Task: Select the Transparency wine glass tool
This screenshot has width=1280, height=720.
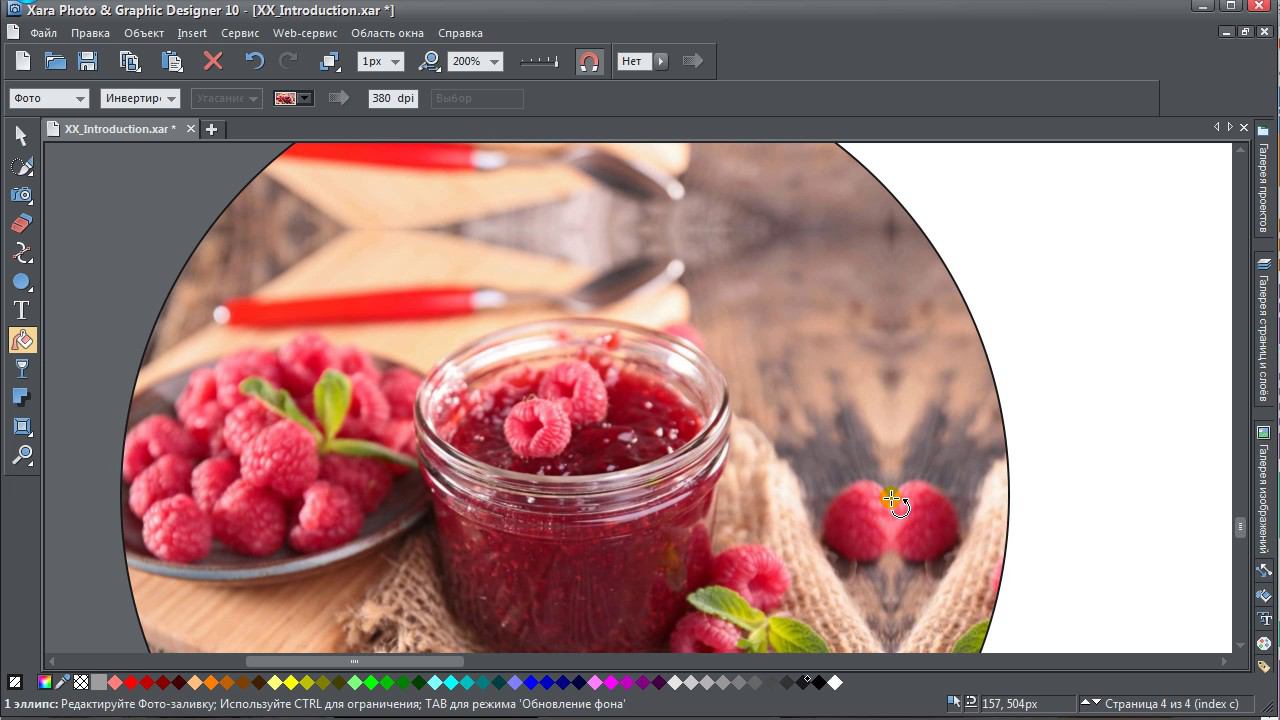Action: [21, 369]
